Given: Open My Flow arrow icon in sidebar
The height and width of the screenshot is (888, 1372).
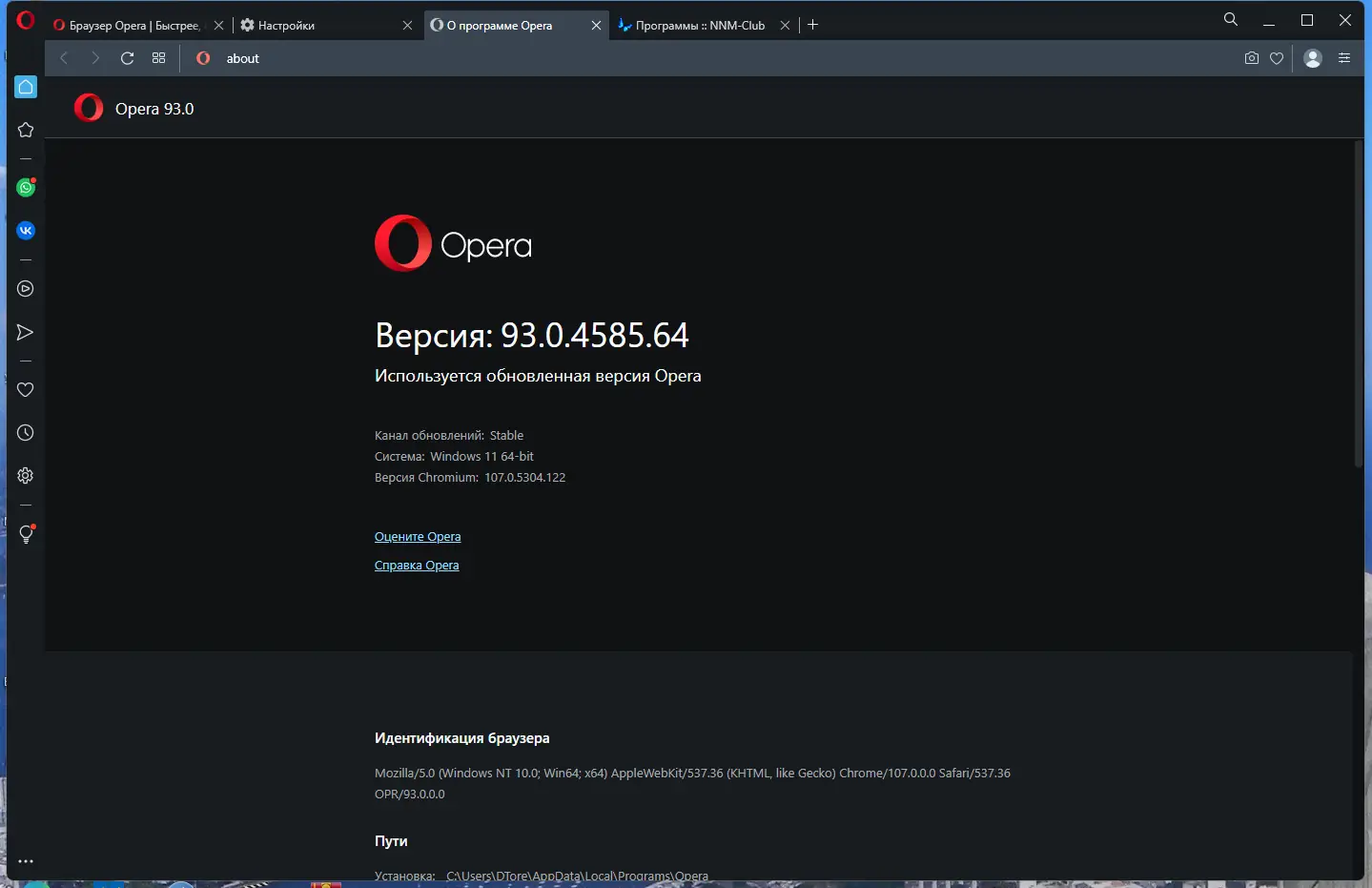Looking at the screenshot, I should click(26, 332).
